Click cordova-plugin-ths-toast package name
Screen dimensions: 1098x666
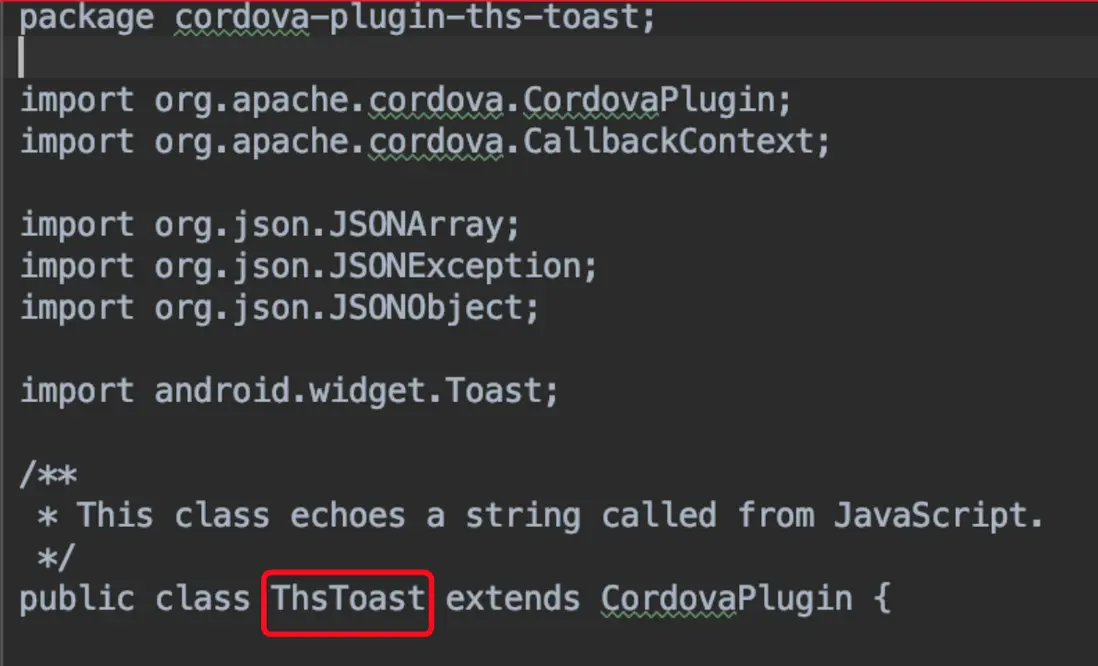point(407,18)
